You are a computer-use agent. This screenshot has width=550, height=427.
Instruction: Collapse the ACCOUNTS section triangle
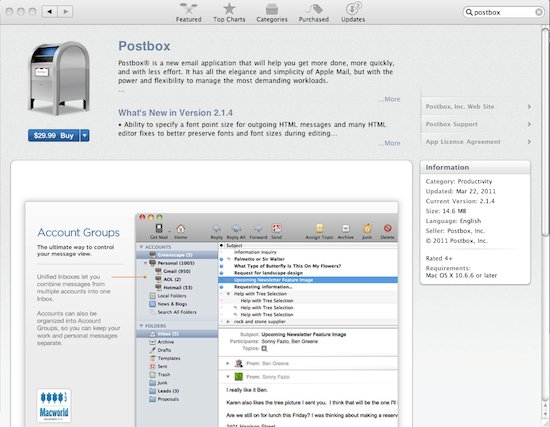141,247
